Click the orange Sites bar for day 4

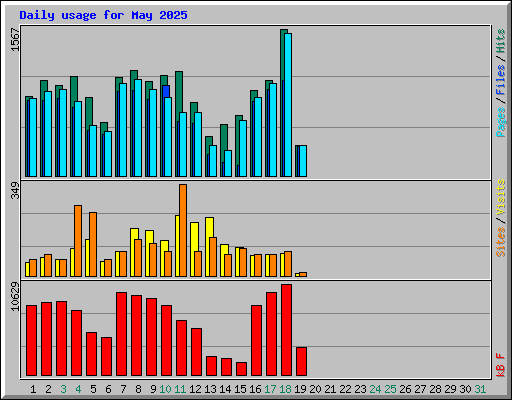point(78,241)
